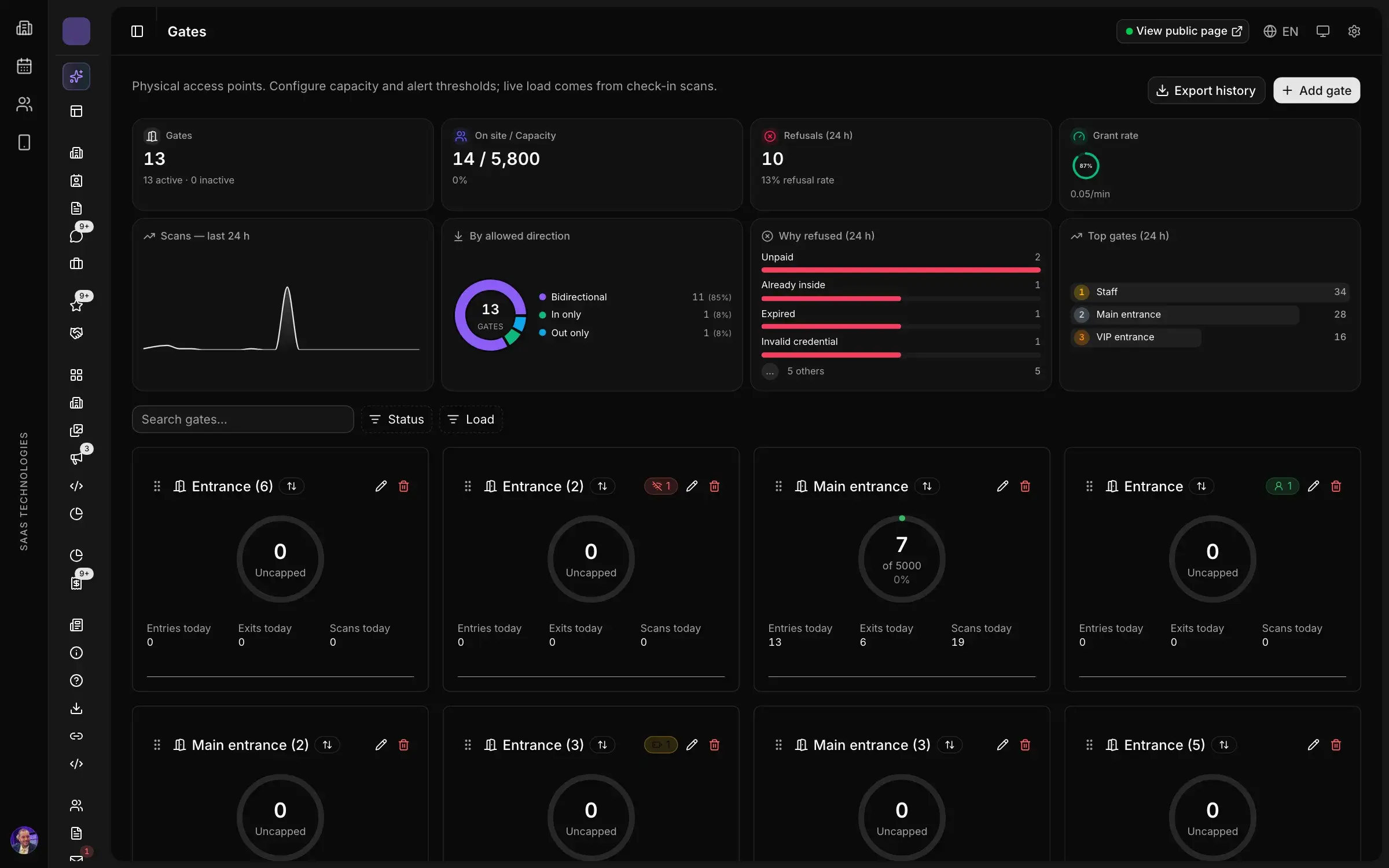Toggle direction arrows on Entrance (5) card
Screen dimensions: 1389x868
coord(1224,745)
